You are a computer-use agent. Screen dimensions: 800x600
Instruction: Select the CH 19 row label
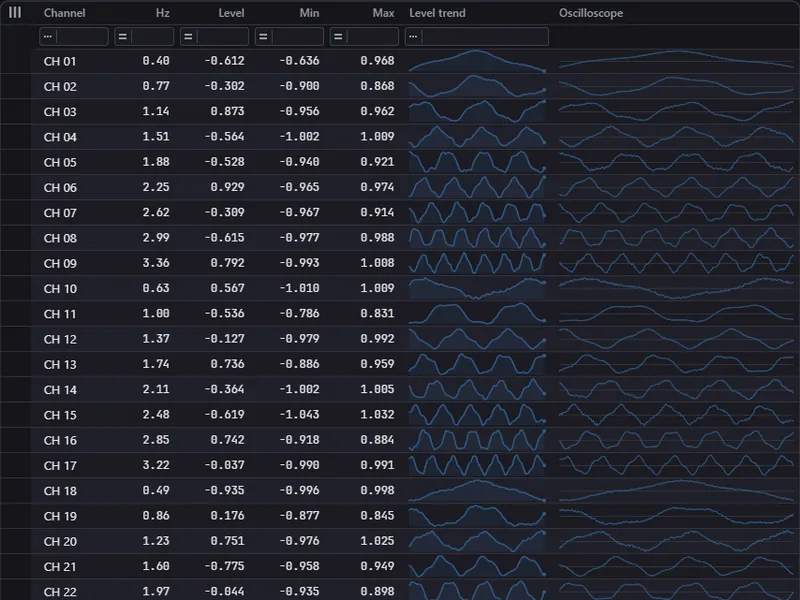[60, 516]
